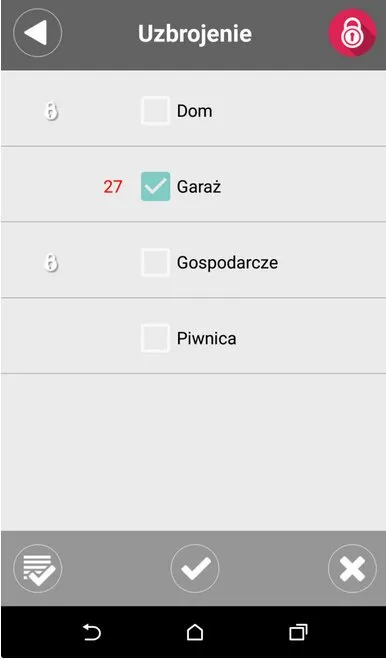Click the lock icon beside Gospodarcze

[51, 263]
